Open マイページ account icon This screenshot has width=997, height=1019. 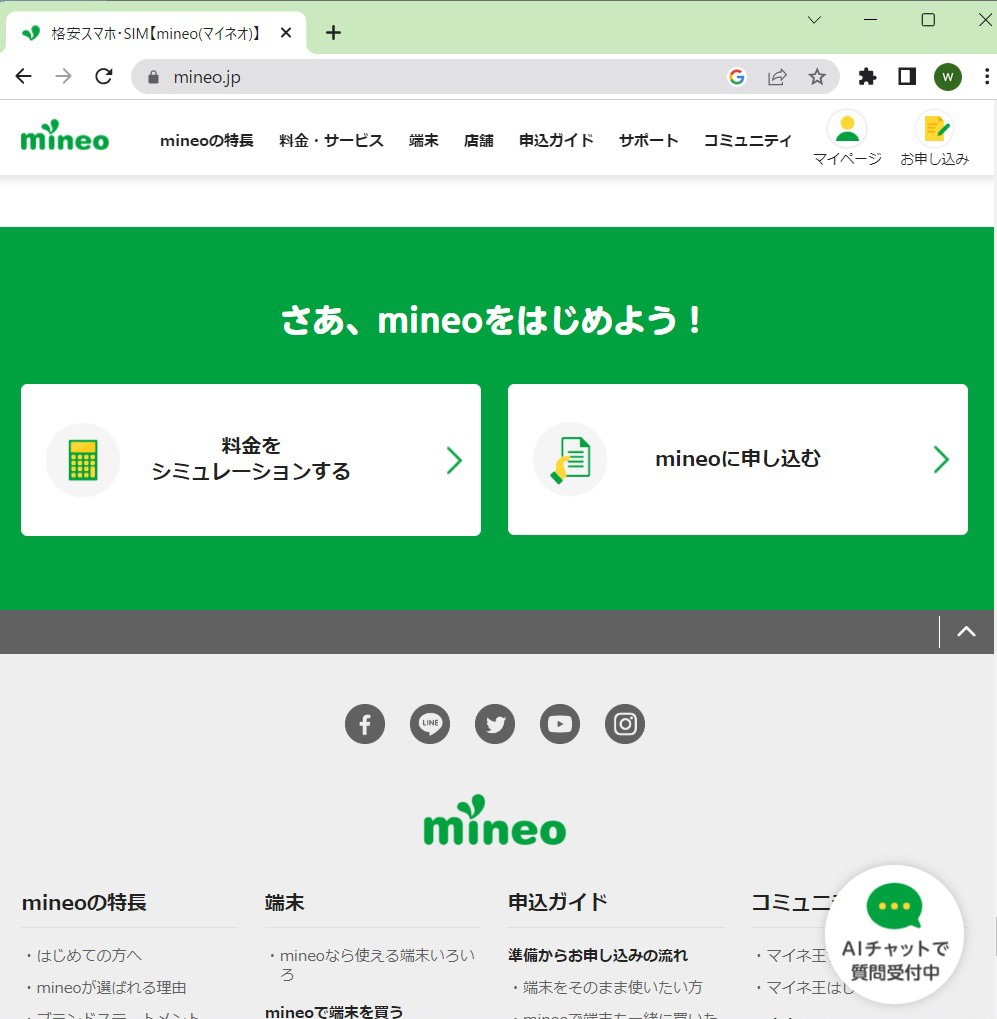click(x=847, y=138)
